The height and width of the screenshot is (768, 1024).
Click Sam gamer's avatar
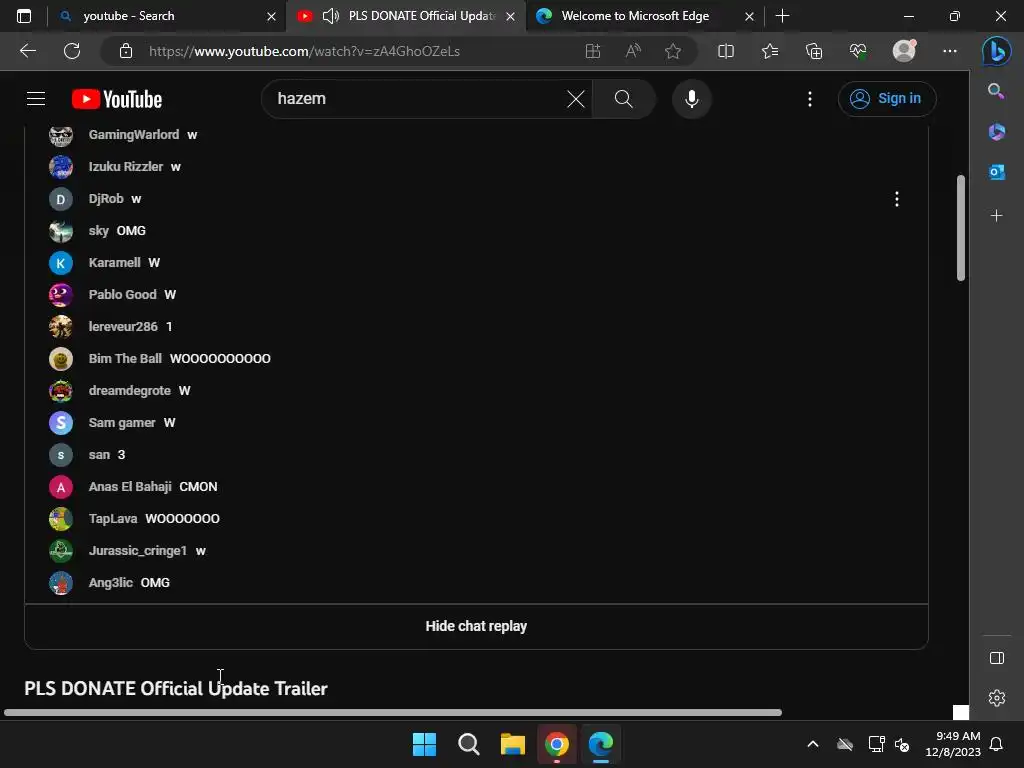coord(61,423)
